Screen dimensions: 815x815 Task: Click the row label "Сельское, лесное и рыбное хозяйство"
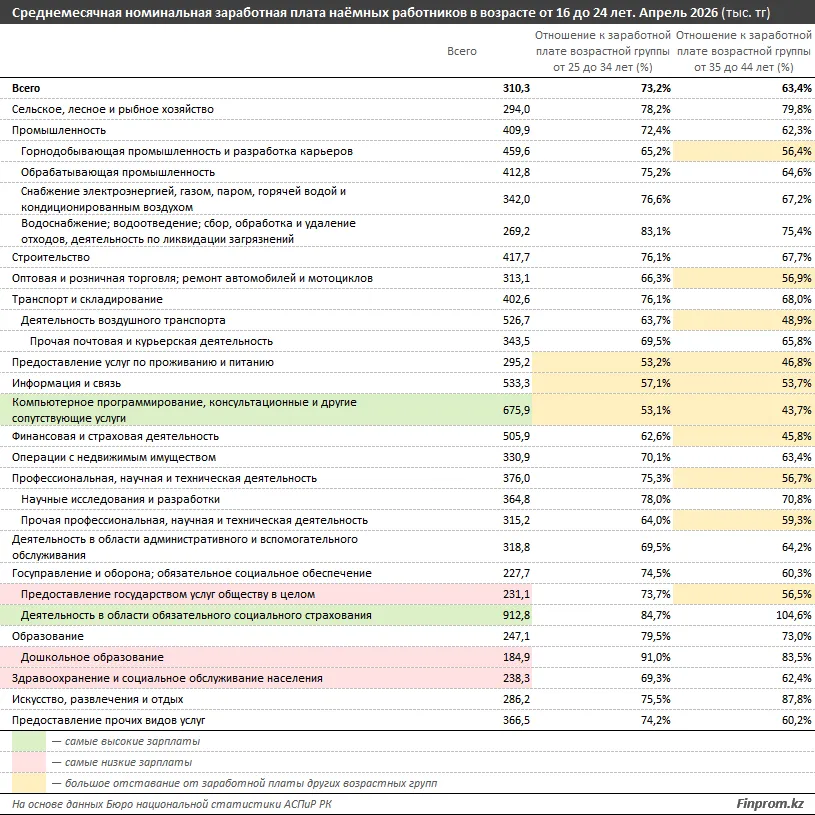pyautogui.click(x=113, y=109)
